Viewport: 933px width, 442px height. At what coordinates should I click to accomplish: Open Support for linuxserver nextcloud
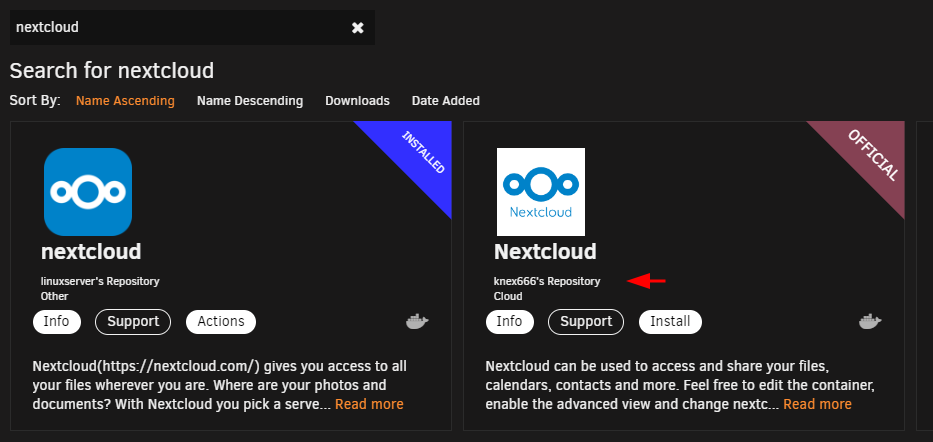pos(133,322)
